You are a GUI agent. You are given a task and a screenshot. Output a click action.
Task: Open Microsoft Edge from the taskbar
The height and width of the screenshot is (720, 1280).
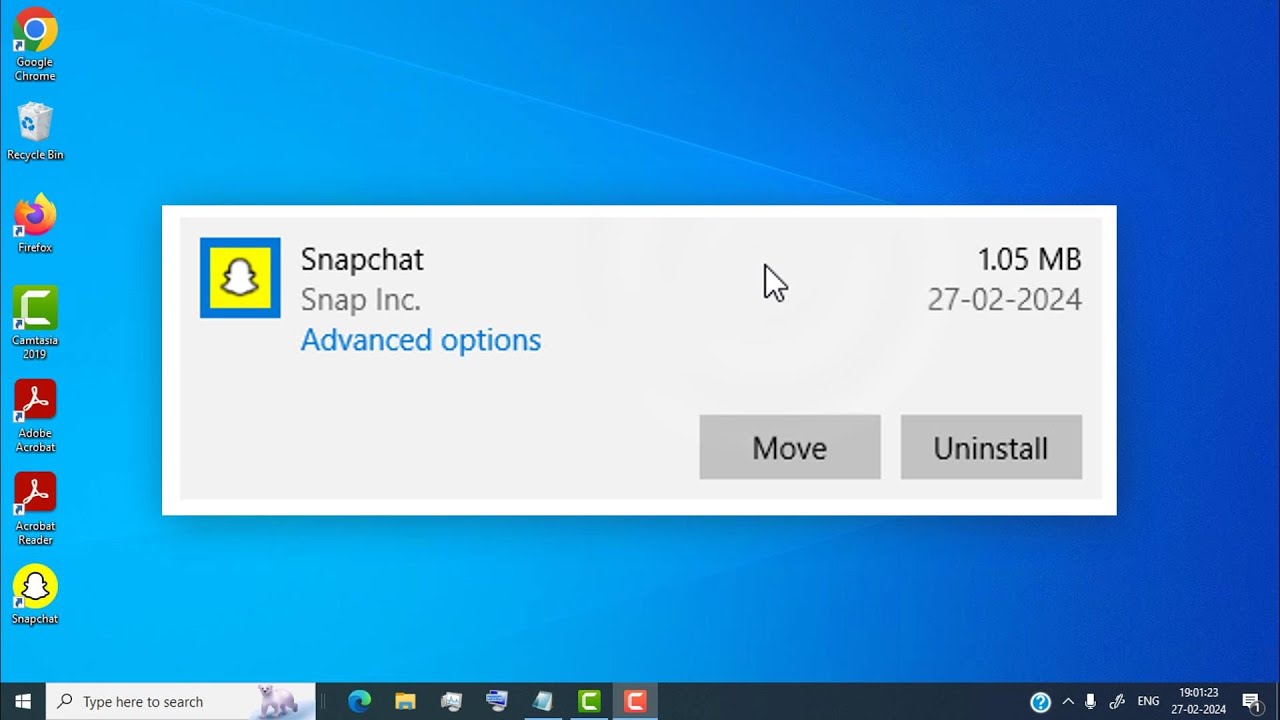click(359, 701)
